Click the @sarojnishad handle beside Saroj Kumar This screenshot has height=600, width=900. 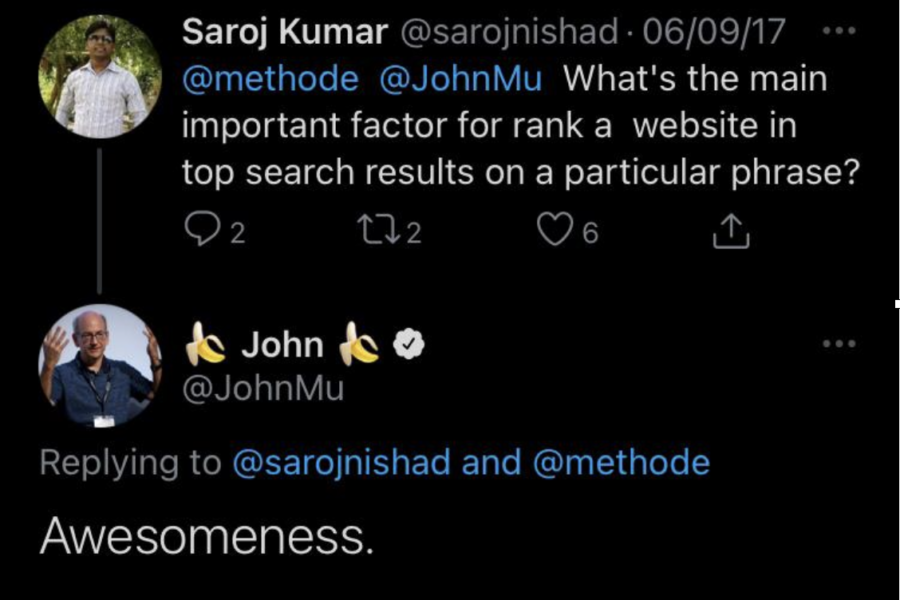click(x=509, y=32)
